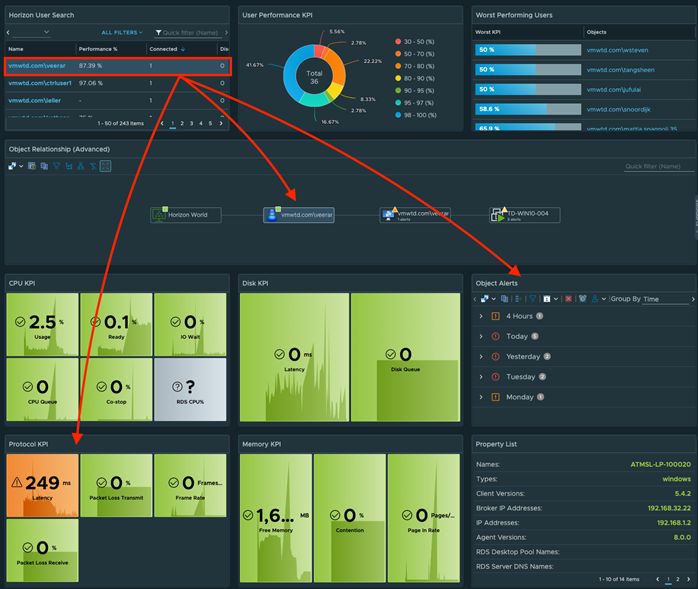Go to next page of Property List

[688, 579]
